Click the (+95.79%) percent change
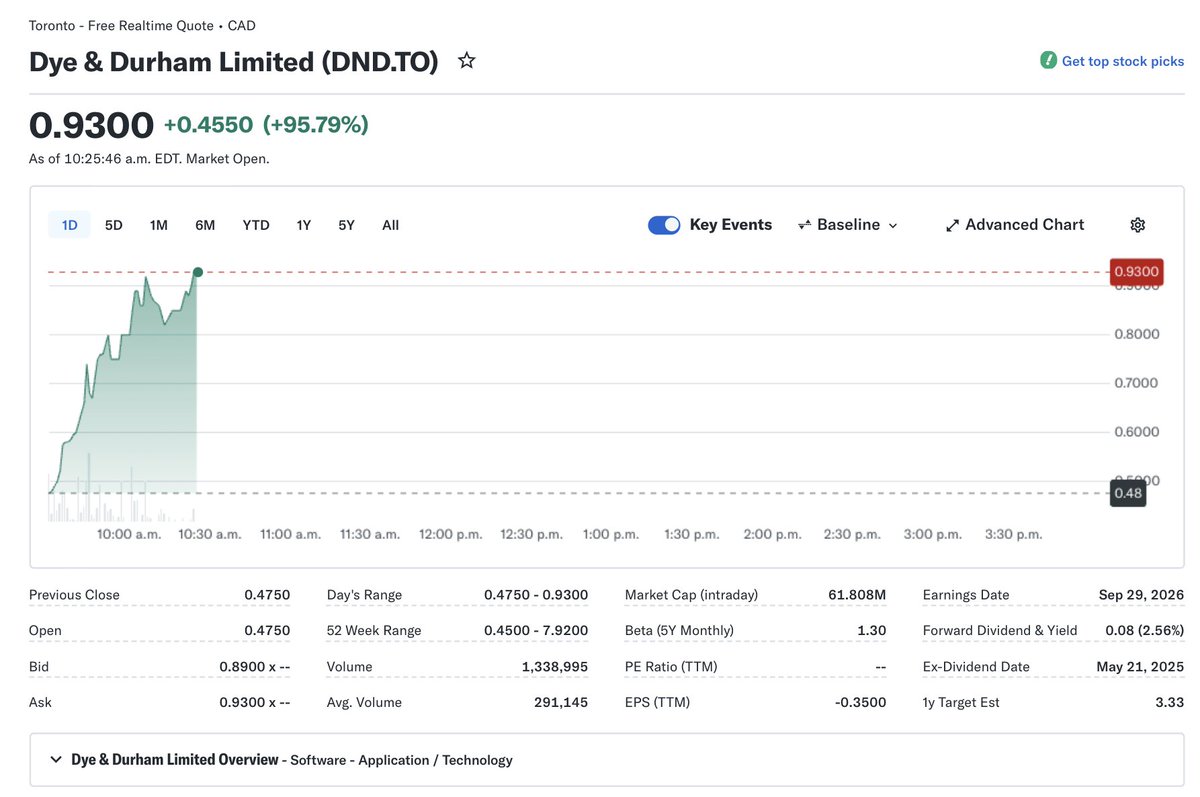 click(x=316, y=125)
